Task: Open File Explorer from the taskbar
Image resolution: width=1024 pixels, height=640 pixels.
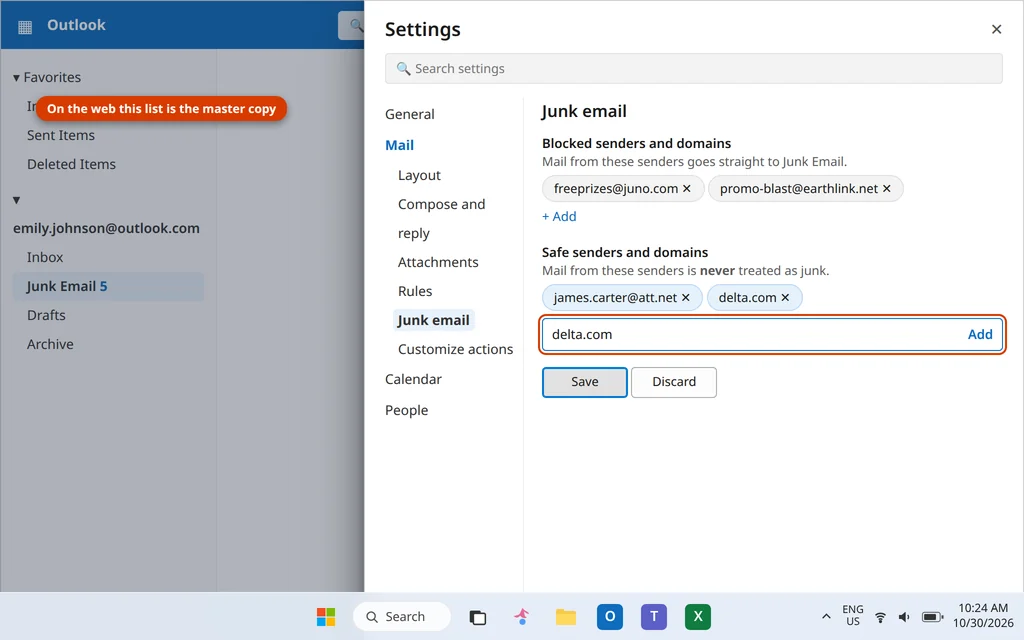Action: pos(566,616)
